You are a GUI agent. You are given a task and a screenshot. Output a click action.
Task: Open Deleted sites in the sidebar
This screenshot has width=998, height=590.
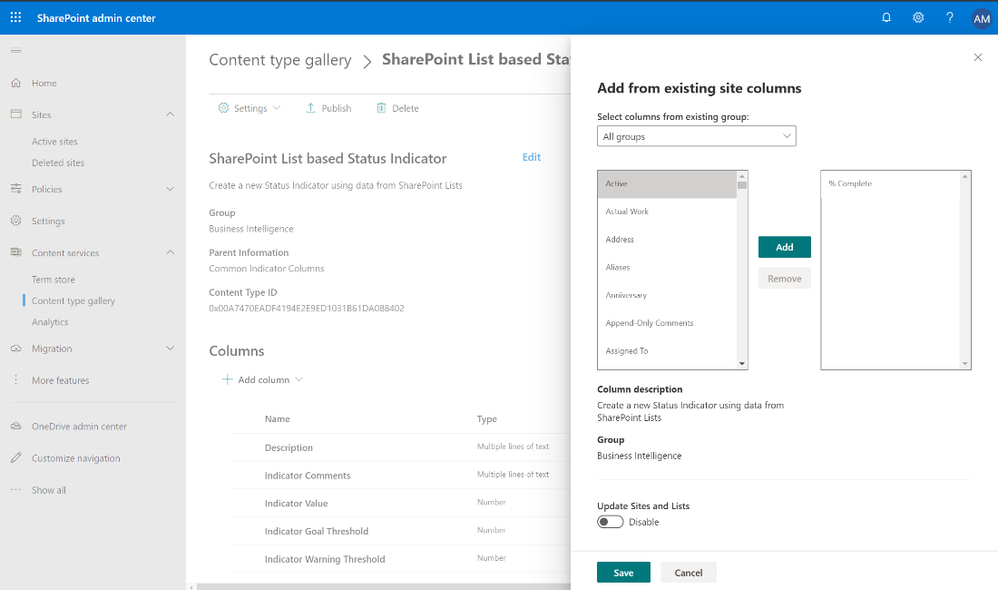[x=58, y=162]
